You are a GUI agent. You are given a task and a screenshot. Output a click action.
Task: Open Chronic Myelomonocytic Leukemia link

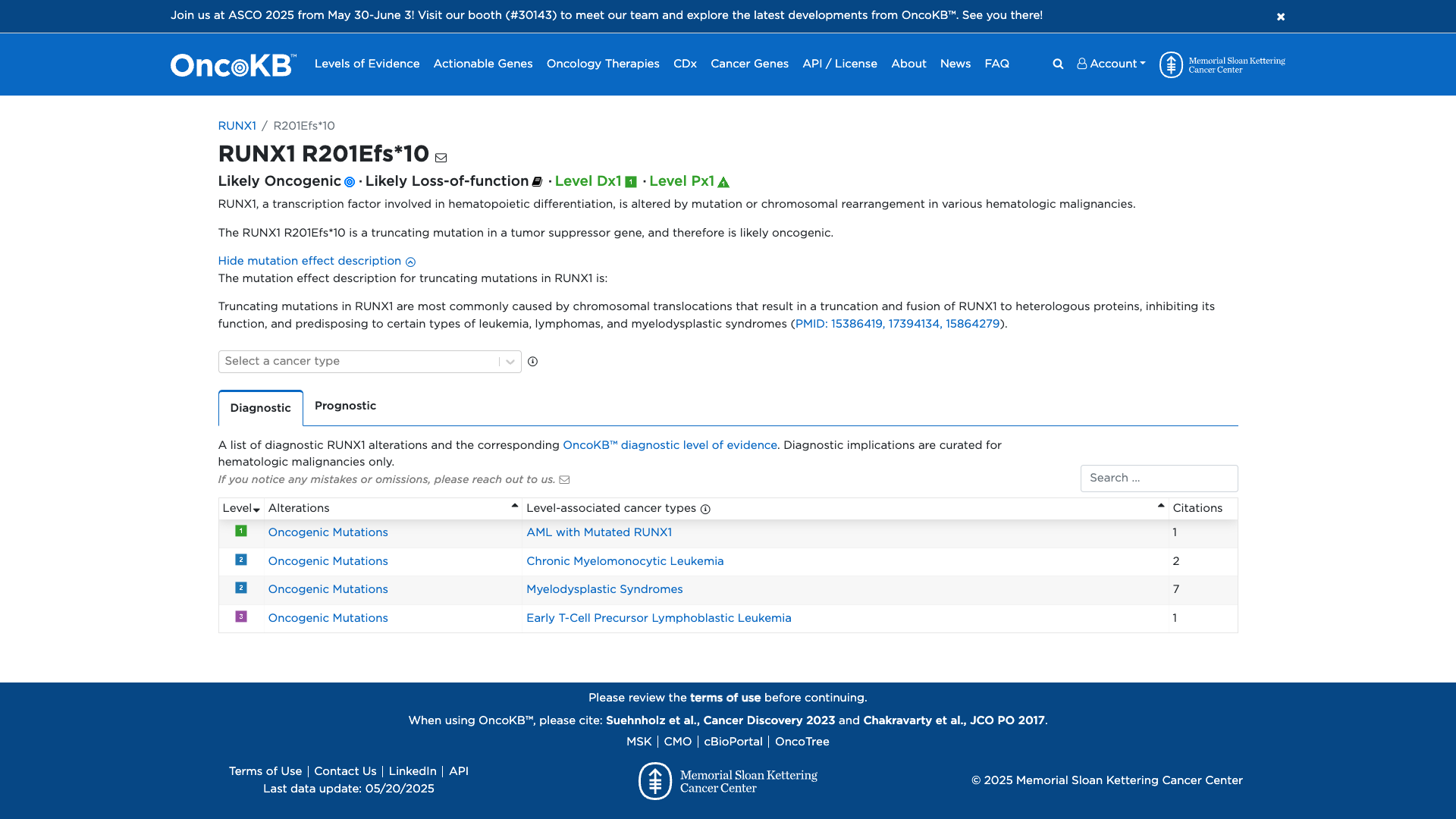tap(625, 562)
